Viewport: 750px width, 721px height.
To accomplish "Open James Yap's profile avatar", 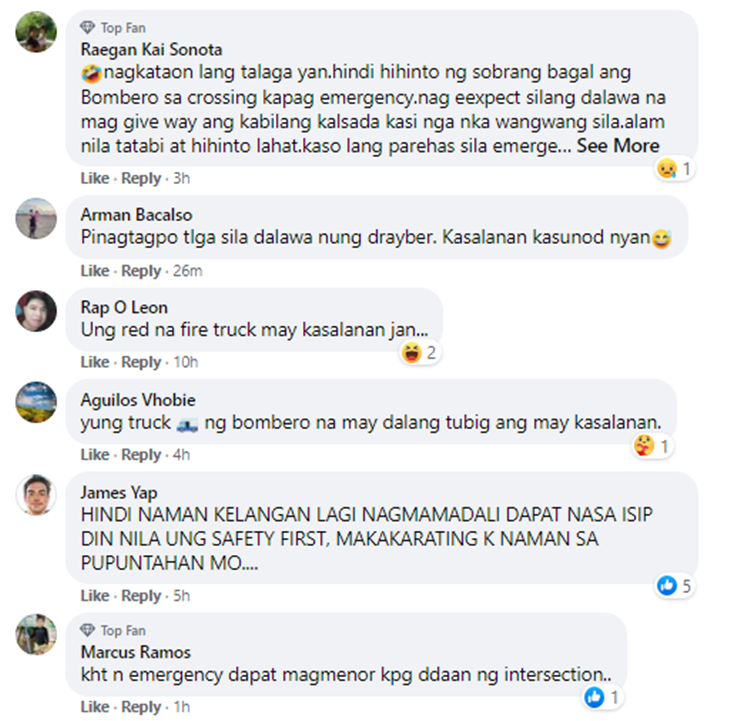I will [36, 495].
